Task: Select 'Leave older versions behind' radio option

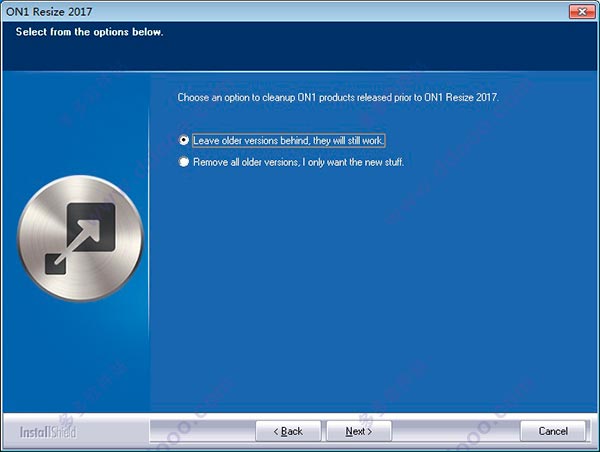Action: [184, 140]
